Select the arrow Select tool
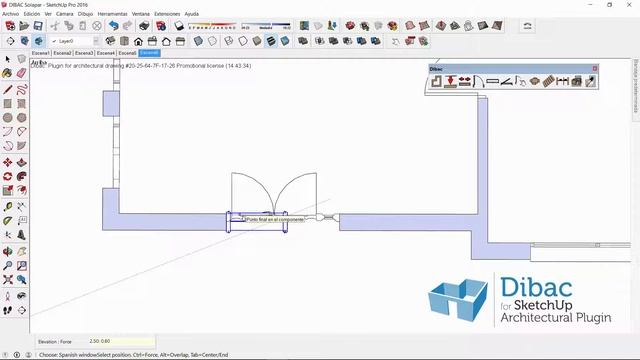The height and width of the screenshot is (360, 640). [x=7, y=60]
